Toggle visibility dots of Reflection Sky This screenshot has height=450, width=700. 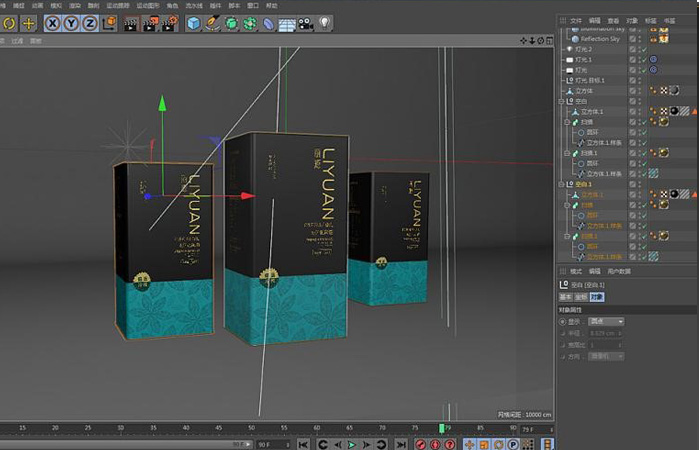click(633, 39)
